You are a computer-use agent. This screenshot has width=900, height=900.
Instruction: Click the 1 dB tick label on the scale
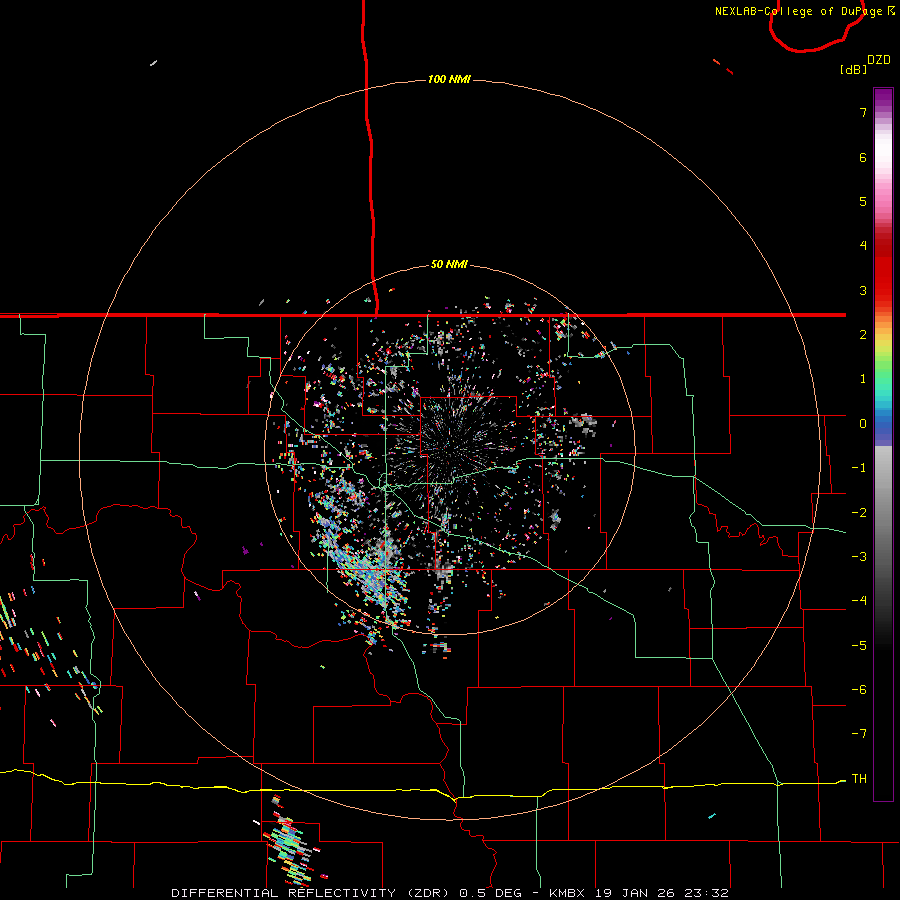[863, 379]
